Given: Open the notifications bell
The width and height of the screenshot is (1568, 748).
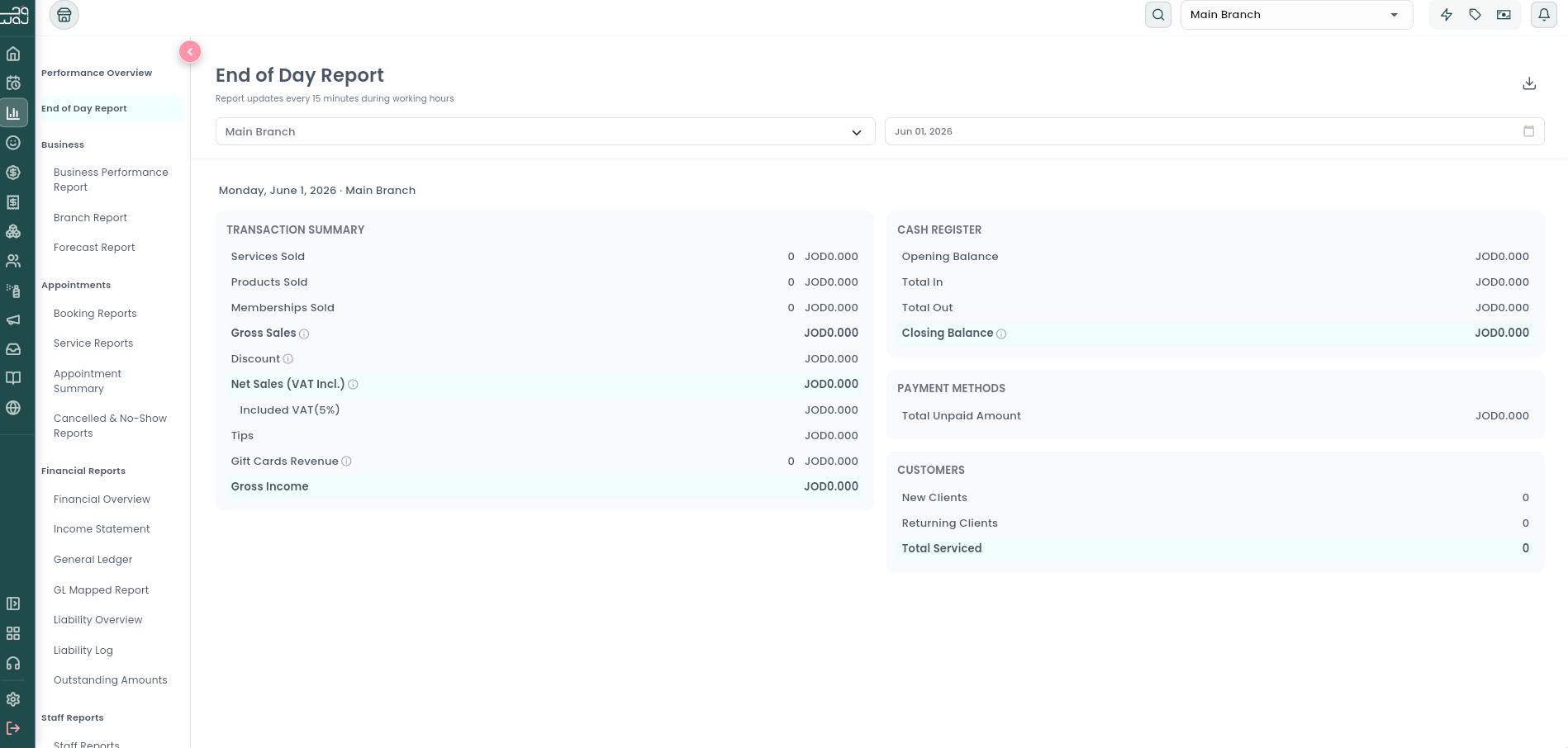Looking at the screenshot, I should 1543,15.
